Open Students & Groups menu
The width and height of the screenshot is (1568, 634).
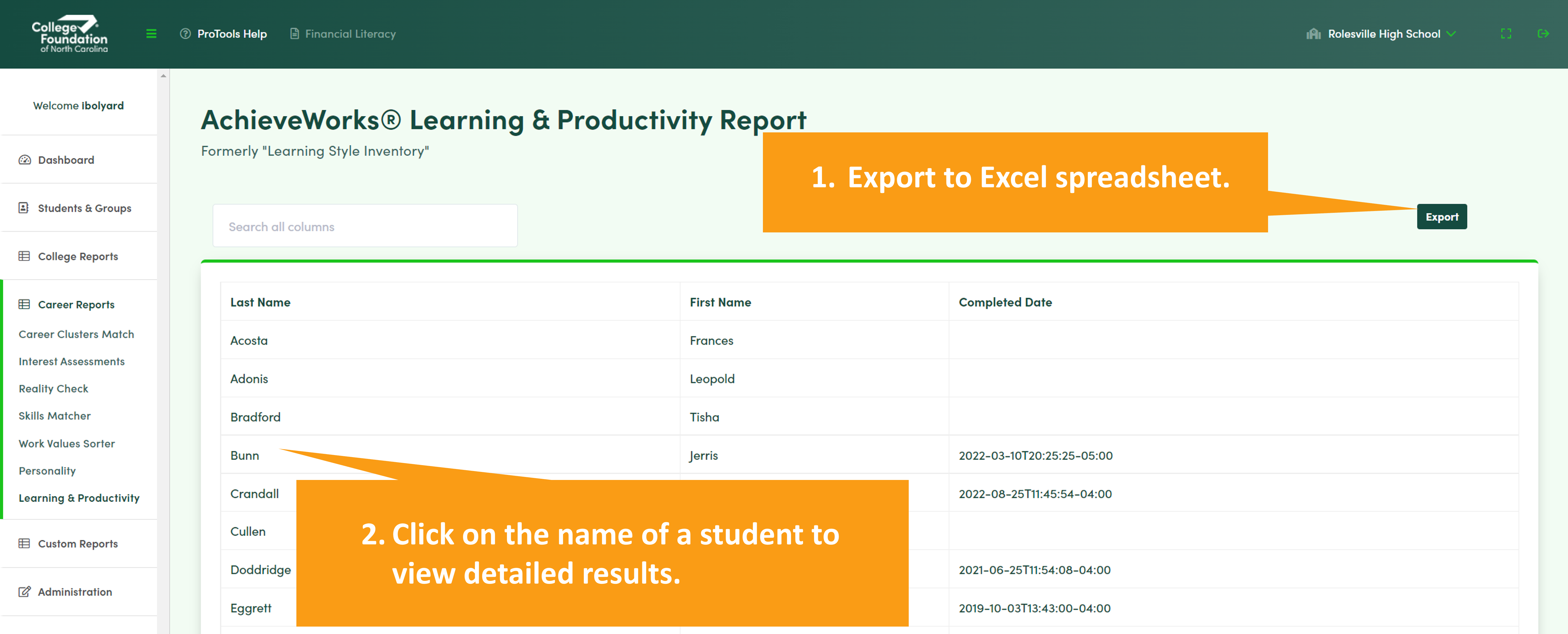(x=85, y=208)
